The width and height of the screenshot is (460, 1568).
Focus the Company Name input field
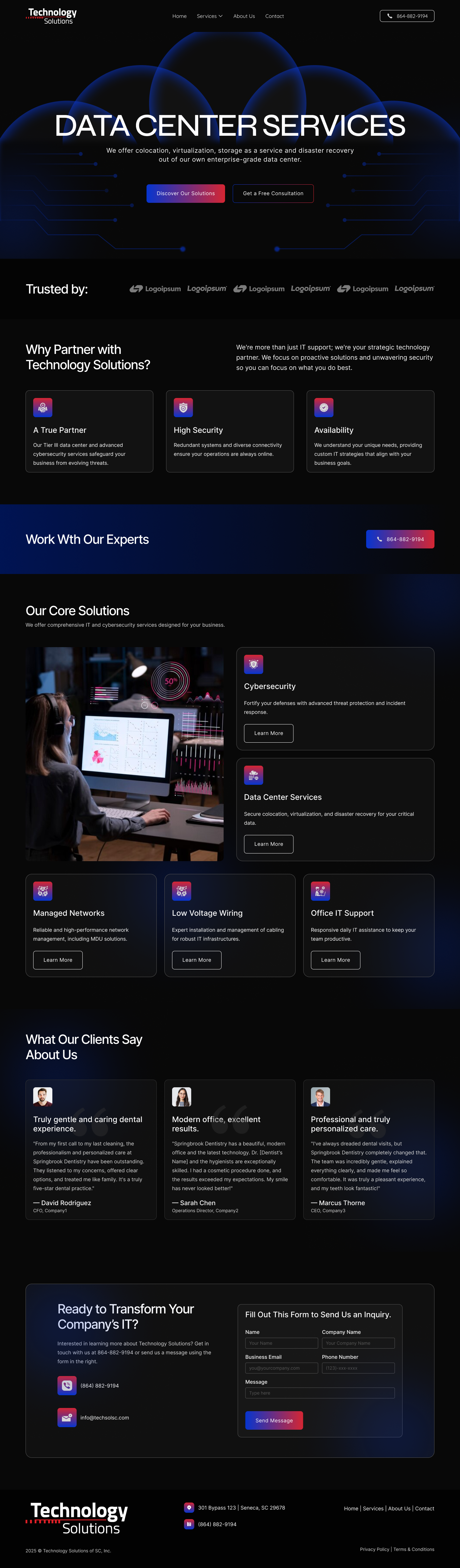click(x=358, y=1343)
